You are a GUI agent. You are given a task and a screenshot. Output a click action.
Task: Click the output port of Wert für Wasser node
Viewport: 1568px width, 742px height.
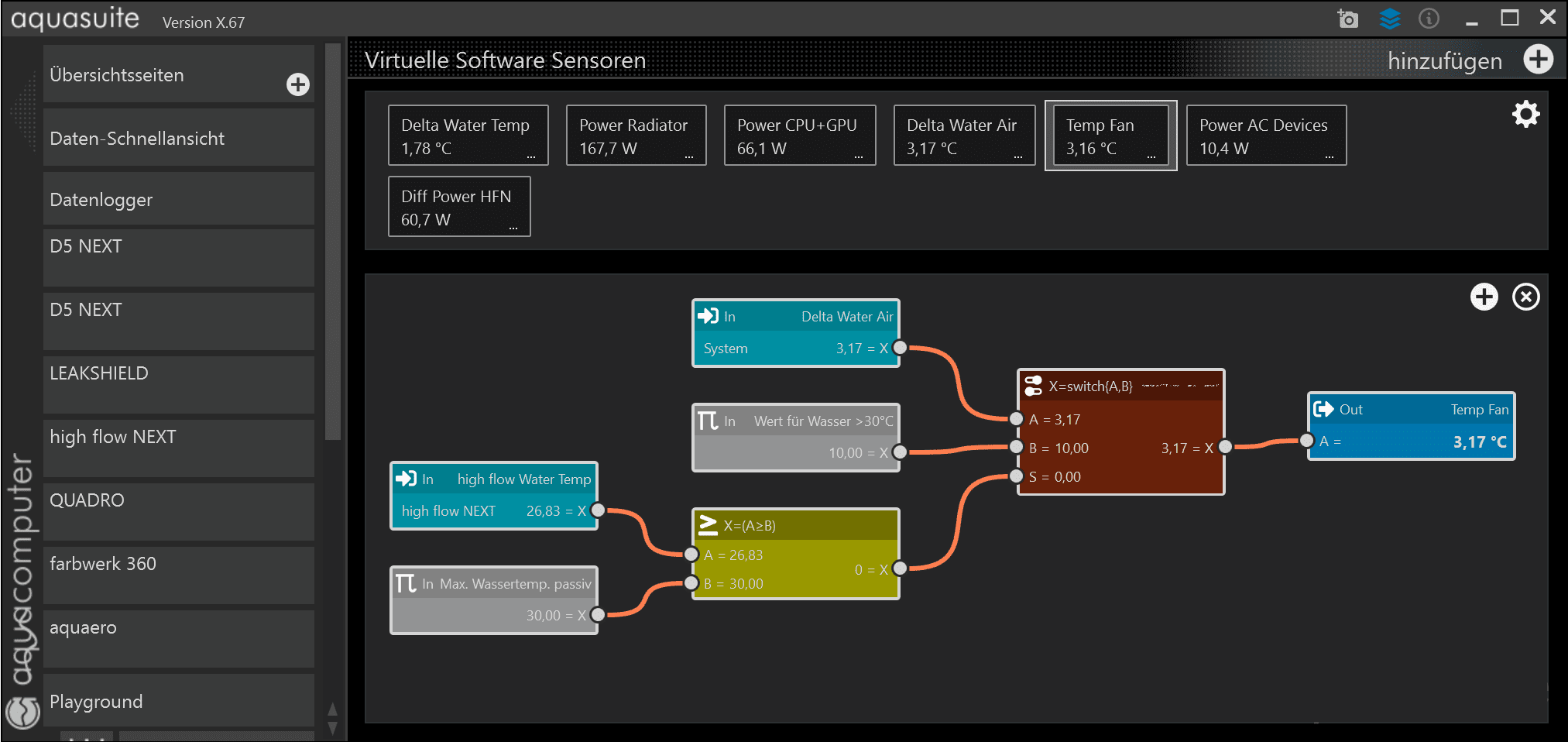click(x=900, y=452)
